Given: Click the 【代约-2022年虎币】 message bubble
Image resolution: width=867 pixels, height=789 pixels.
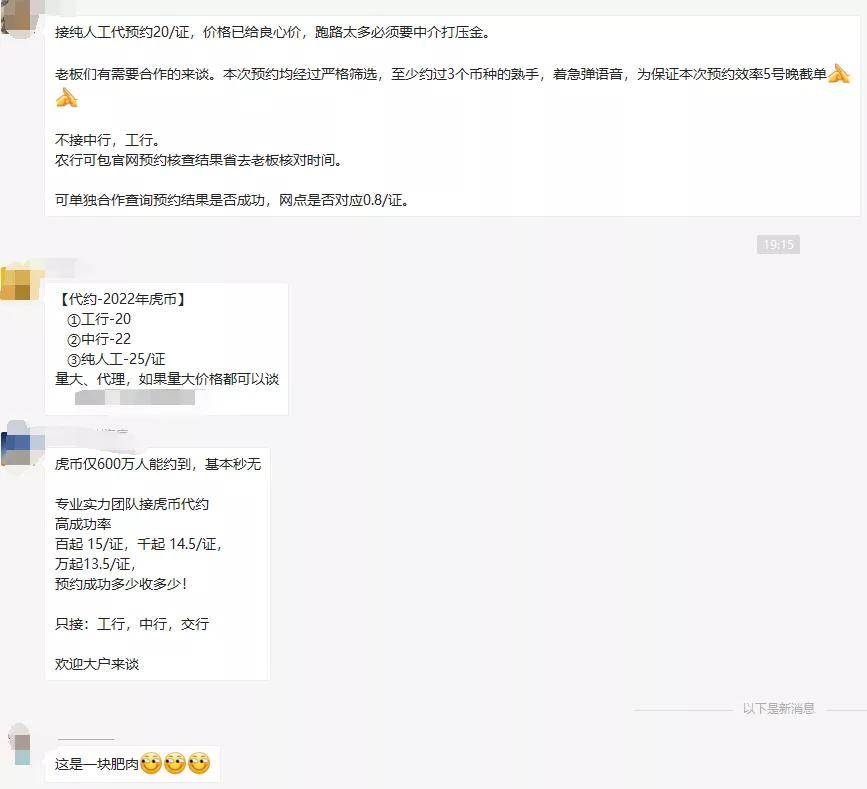Looking at the screenshot, I should pyautogui.click(x=166, y=349).
